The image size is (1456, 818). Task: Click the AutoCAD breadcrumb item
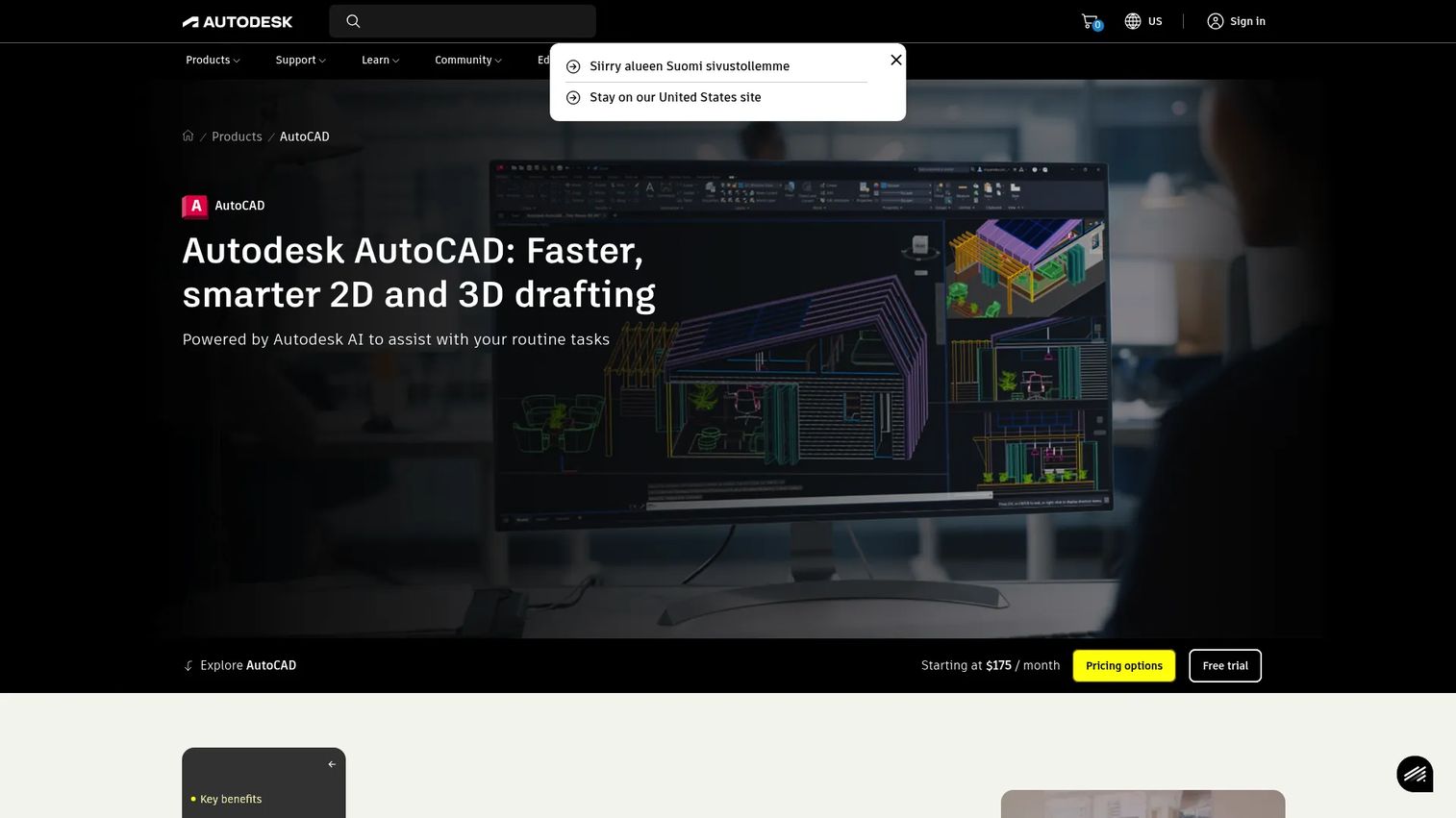tap(305, 136)
